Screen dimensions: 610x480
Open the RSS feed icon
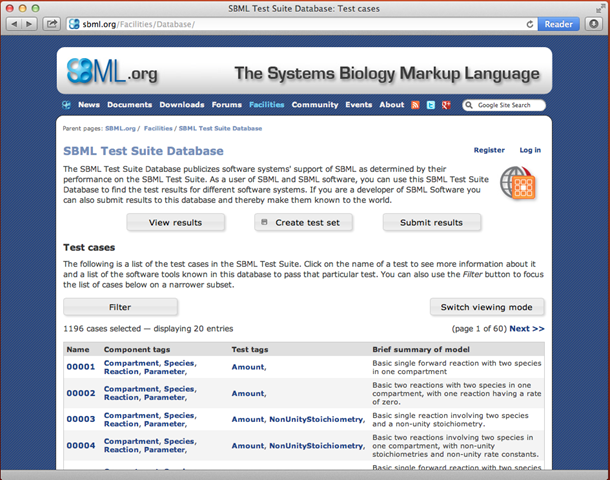pos(415,105)
